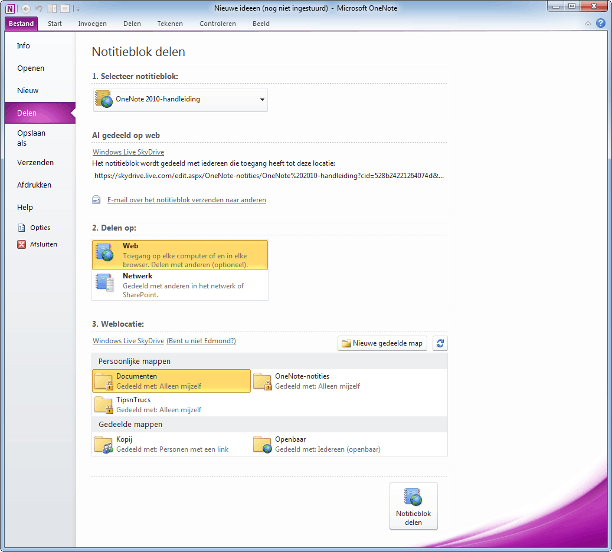Click the OneNote-notities locked folder icon
612x552 pixels.
coord(262,381)
